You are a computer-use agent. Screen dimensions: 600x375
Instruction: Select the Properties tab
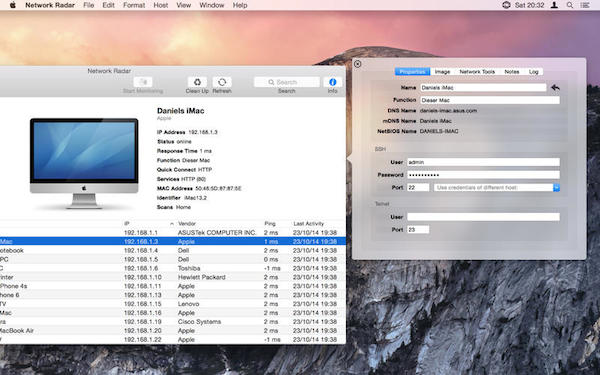[412, 72]
